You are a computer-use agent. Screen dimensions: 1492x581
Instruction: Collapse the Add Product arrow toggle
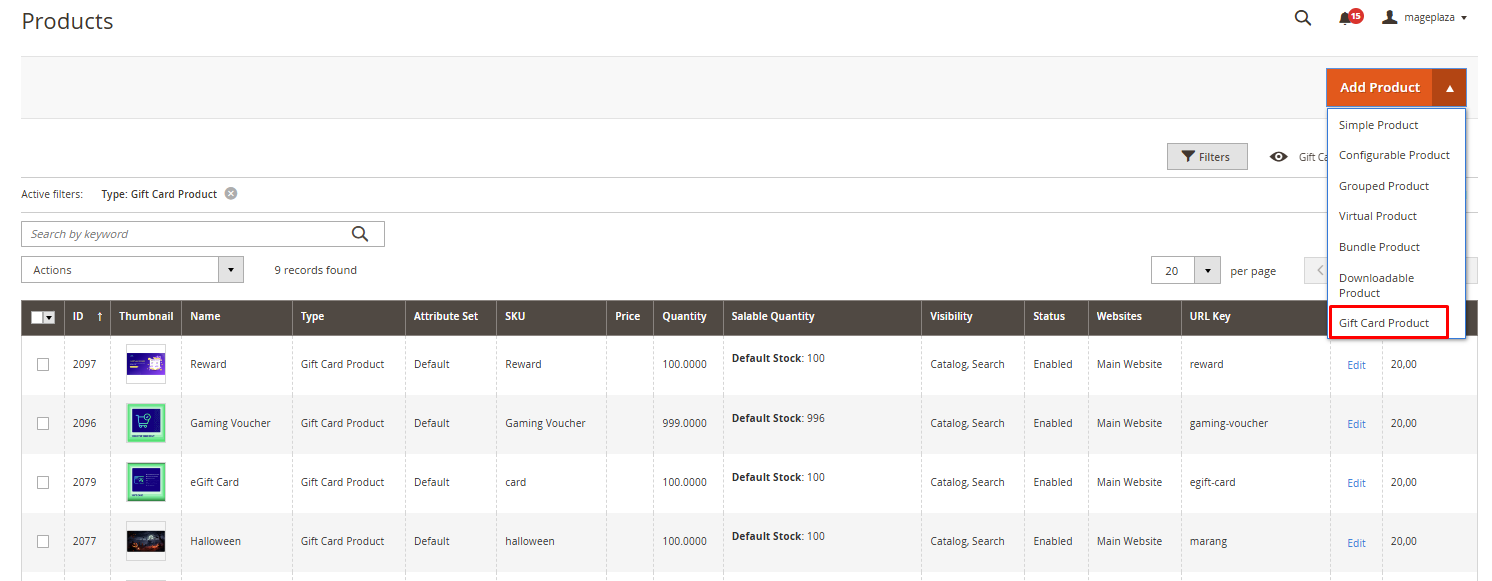coord(1449,88)
